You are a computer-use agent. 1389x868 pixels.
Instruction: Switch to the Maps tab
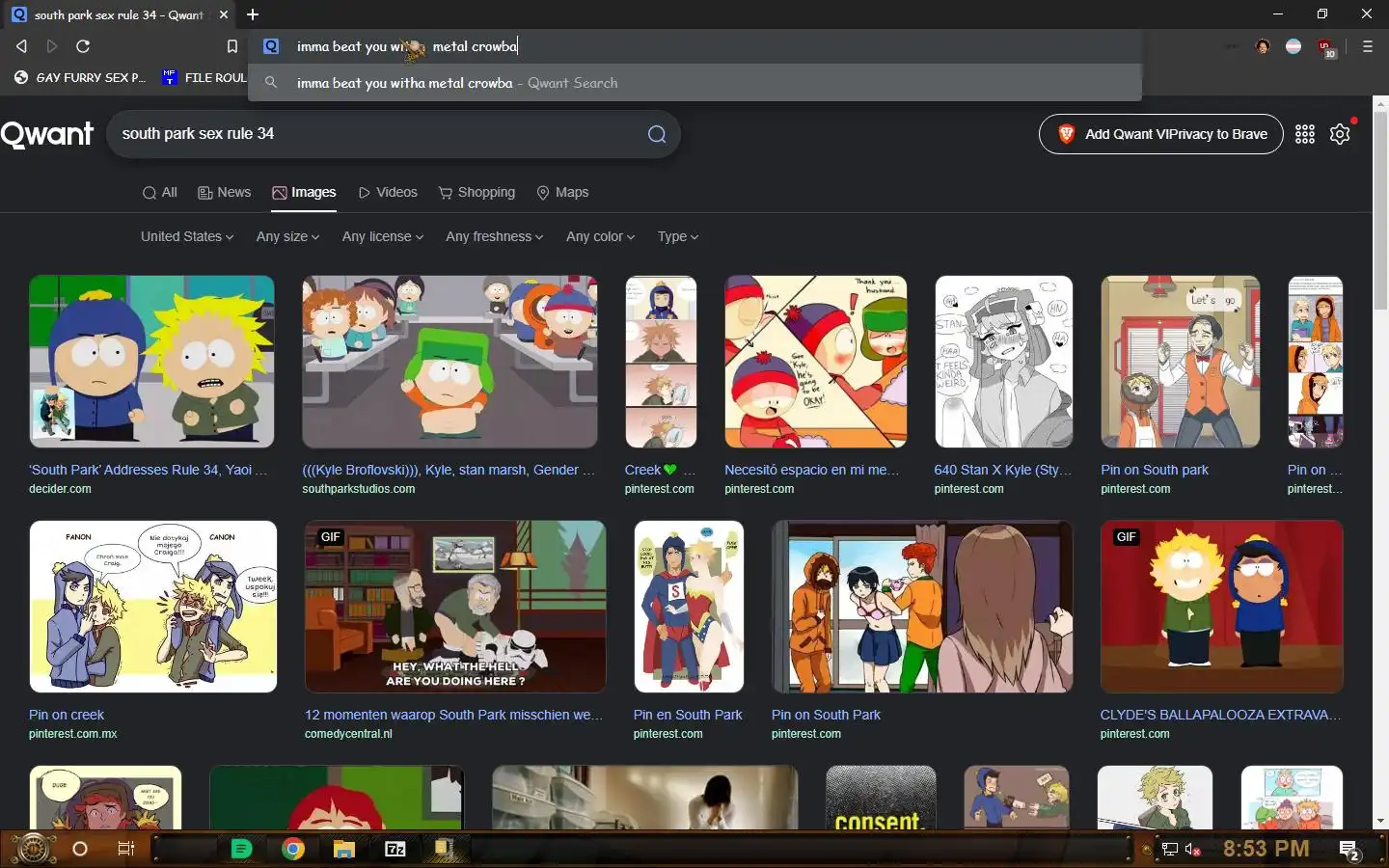(x=562, y=192)
